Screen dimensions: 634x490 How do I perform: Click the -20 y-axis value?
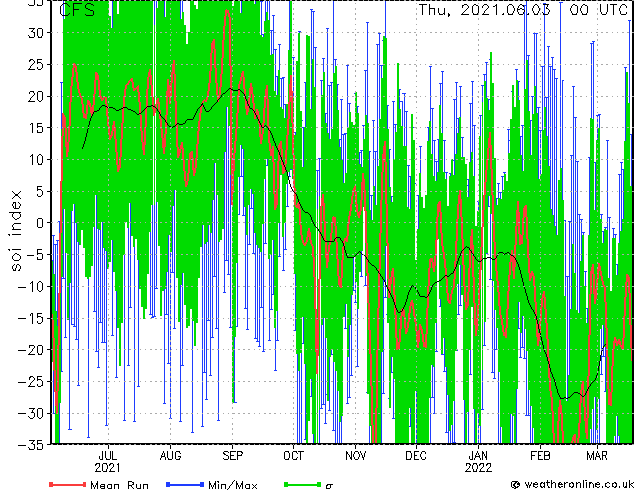(x=30, y=350)
